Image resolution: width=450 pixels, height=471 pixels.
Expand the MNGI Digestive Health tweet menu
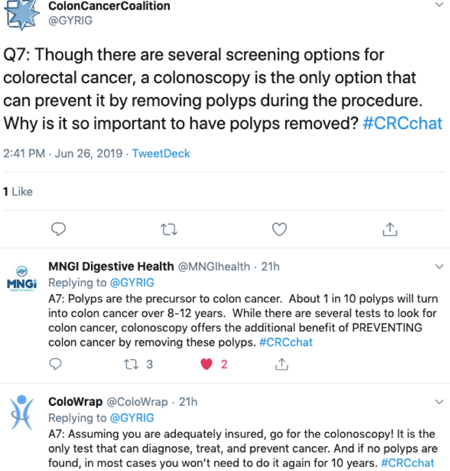[x=439, y=267]
